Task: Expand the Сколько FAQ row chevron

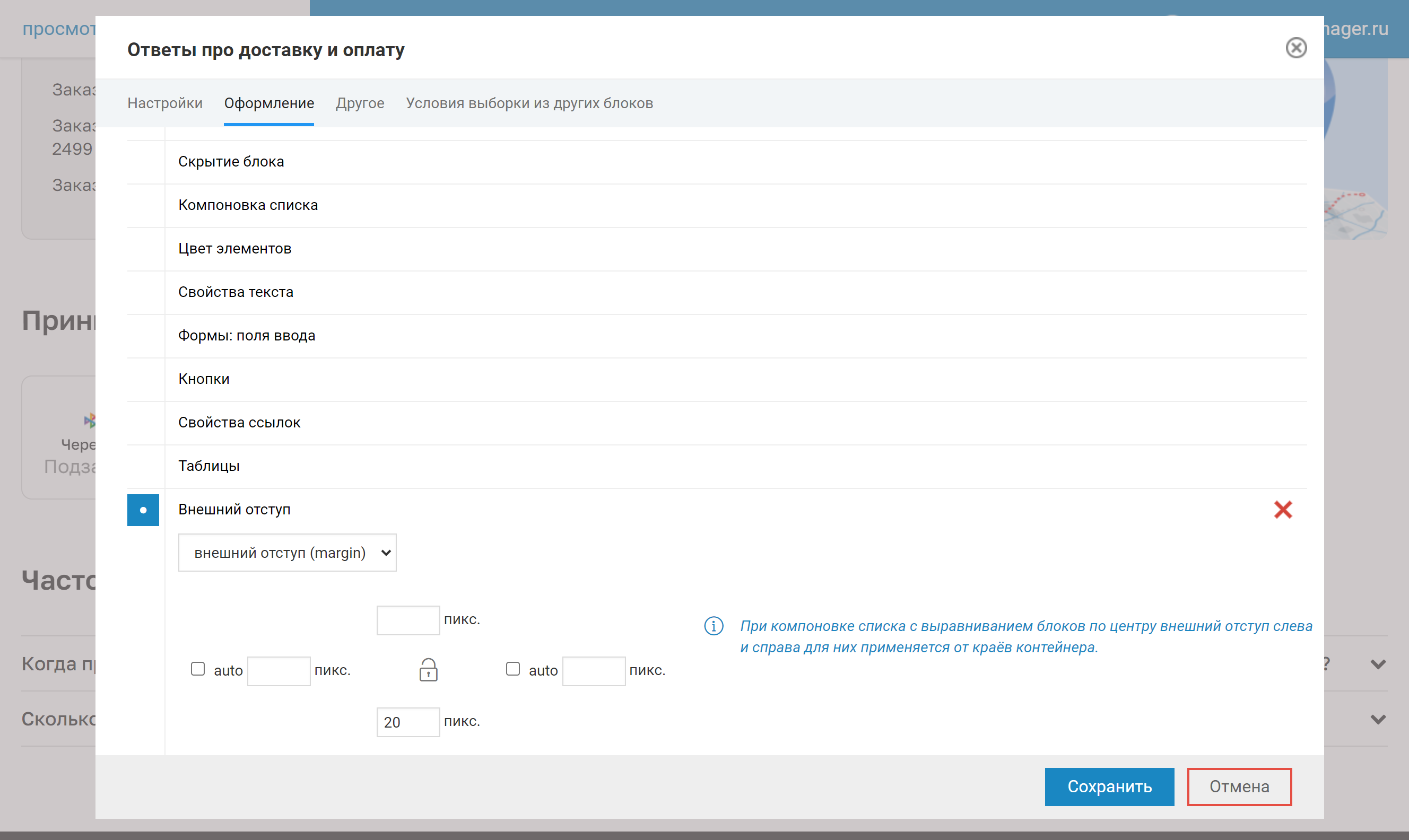Action: point(1378,719)
